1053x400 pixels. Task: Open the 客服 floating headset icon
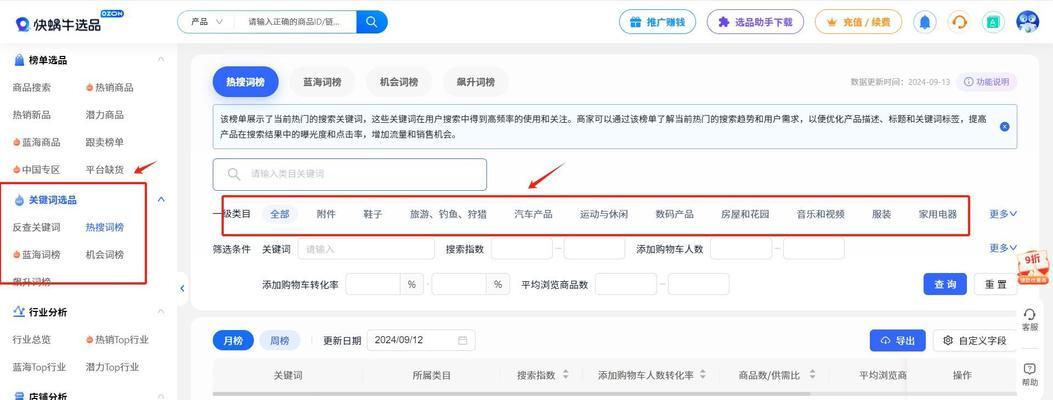(1029, 319)
